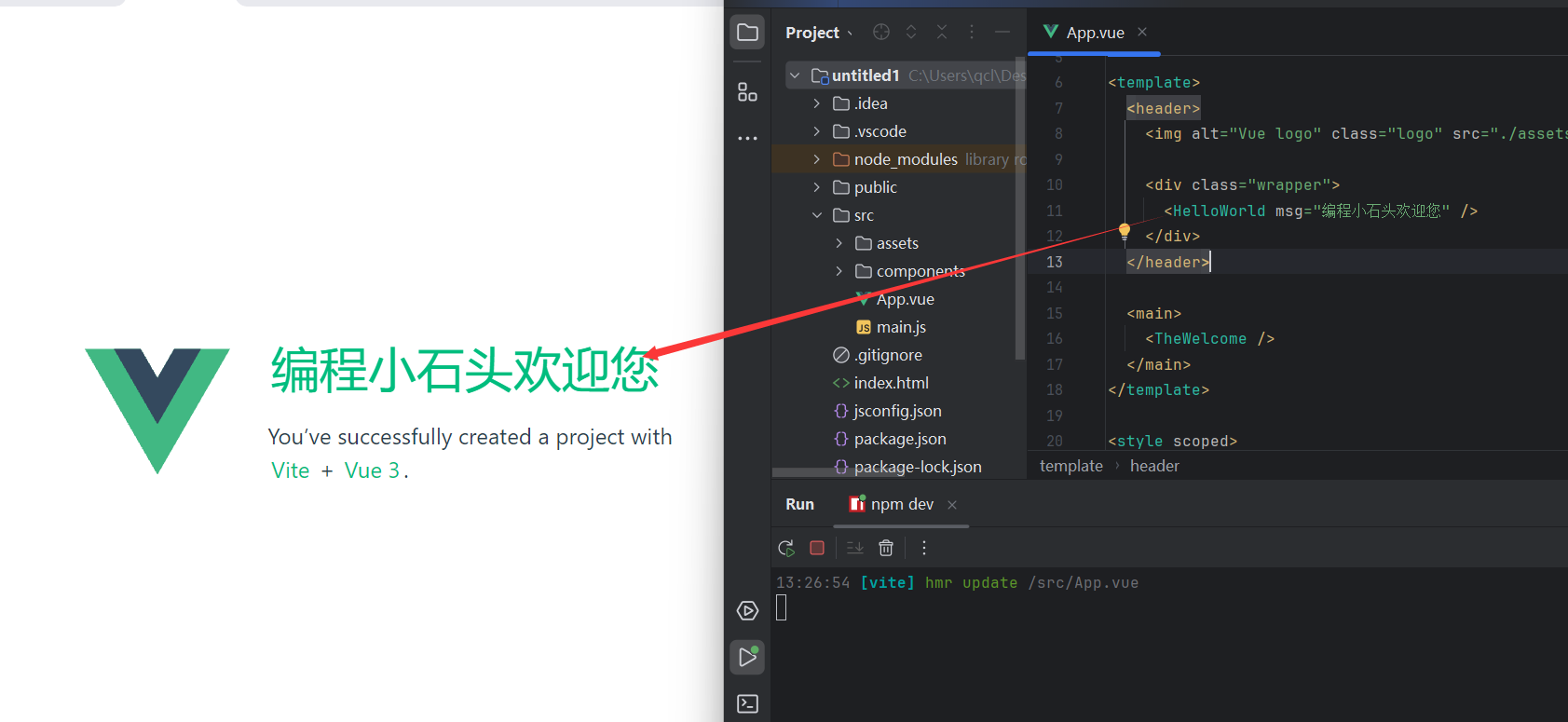Open the Project tool window folder icon
Image resolution: width=1568 pixels, height=722 pixels.
[x=747, y=33]
